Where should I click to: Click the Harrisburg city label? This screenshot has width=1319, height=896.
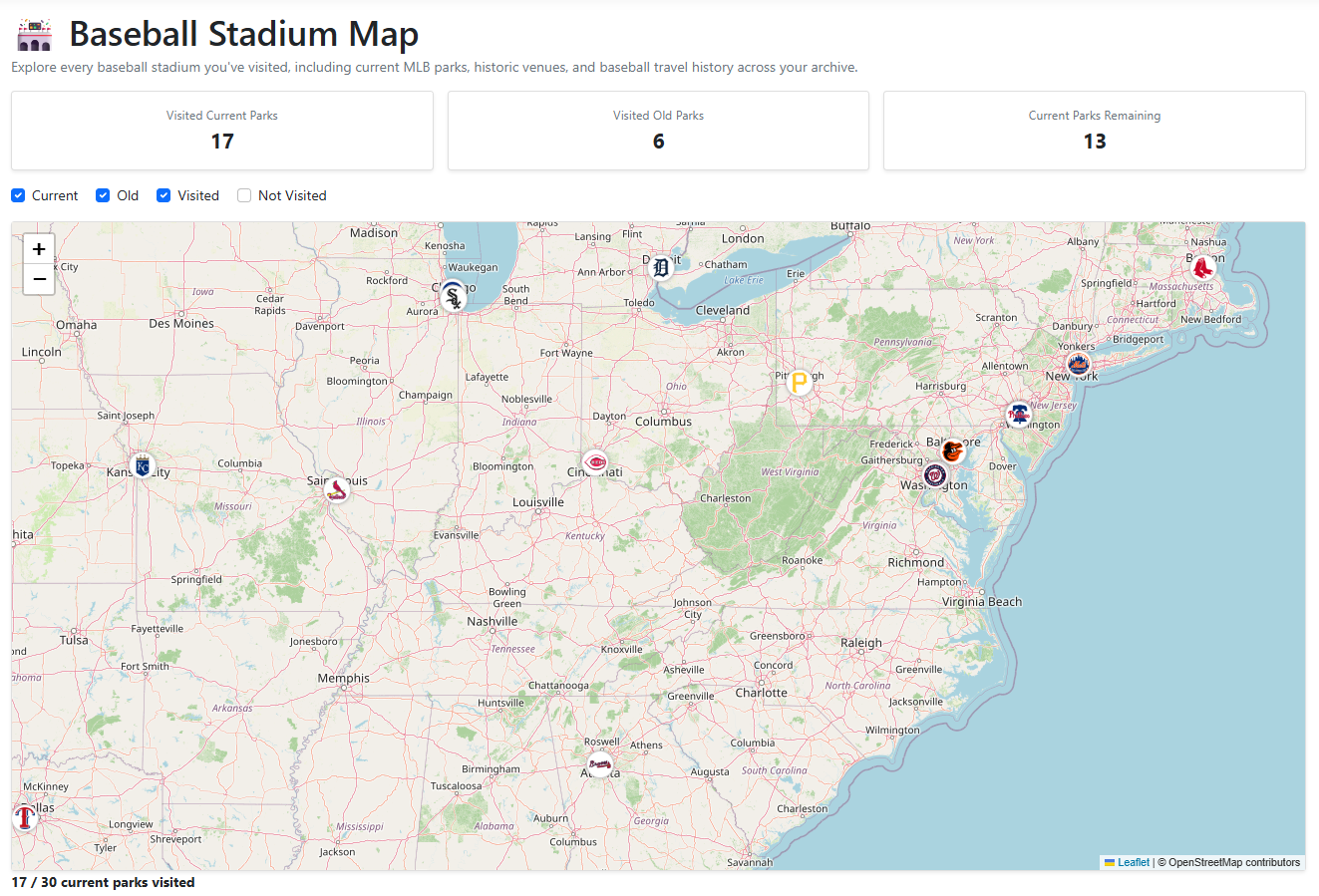(x=941, y=386)
